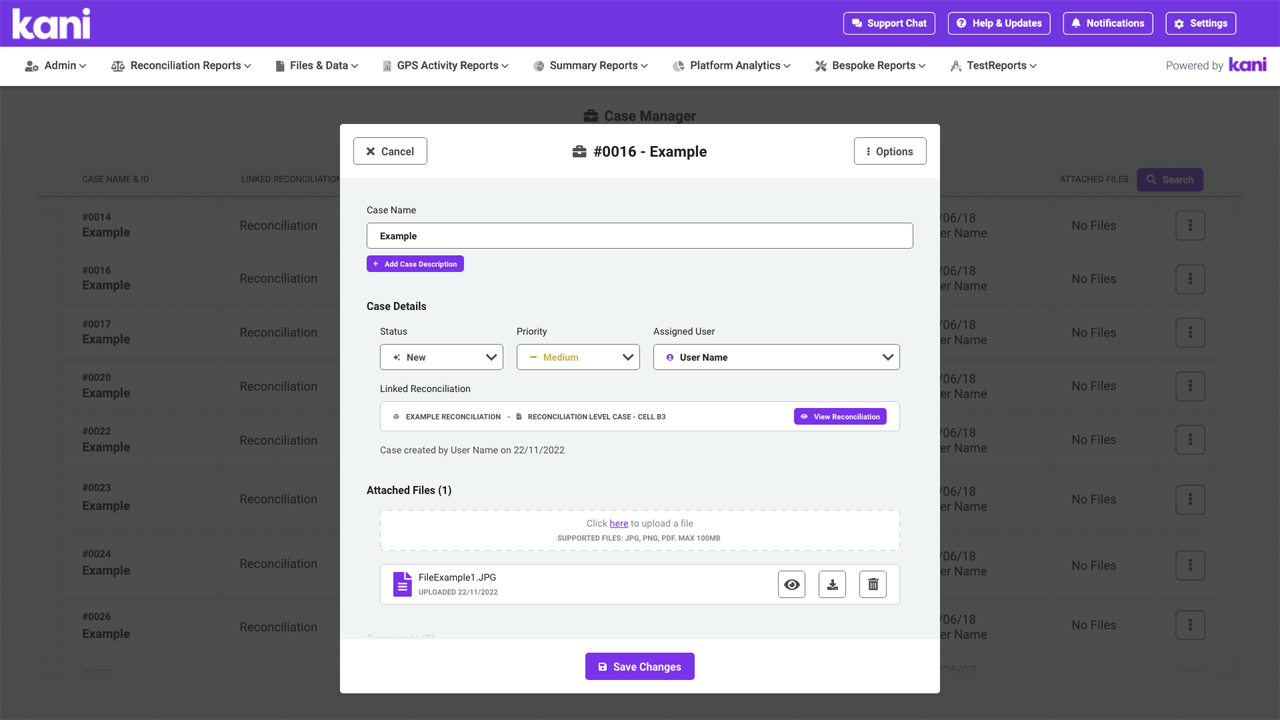Click Add Case Description
Image resolution: width=1280 pixels, height=720 pixels.
point(415,263)
